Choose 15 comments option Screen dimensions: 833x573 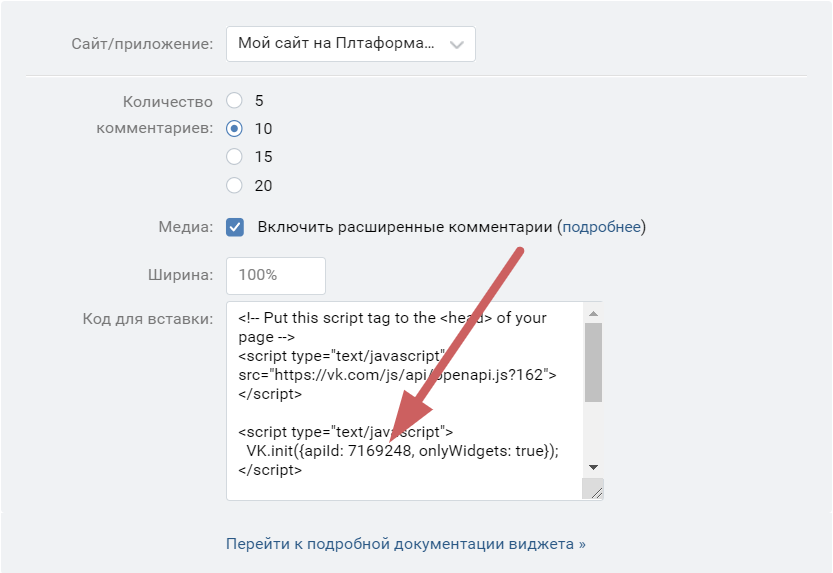coord(235,156)
